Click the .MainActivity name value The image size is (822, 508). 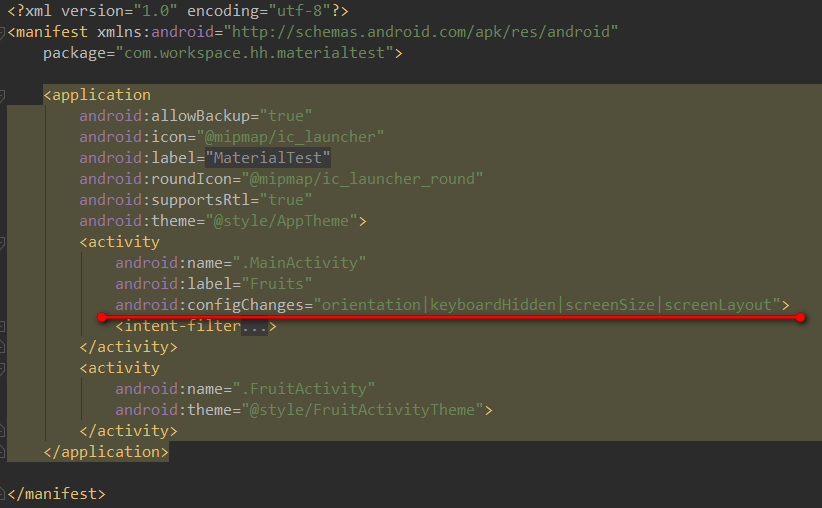click(299, 263)
